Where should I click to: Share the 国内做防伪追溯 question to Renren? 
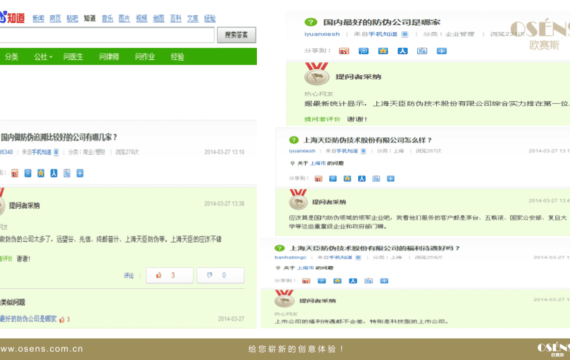(x=54, y=173)
